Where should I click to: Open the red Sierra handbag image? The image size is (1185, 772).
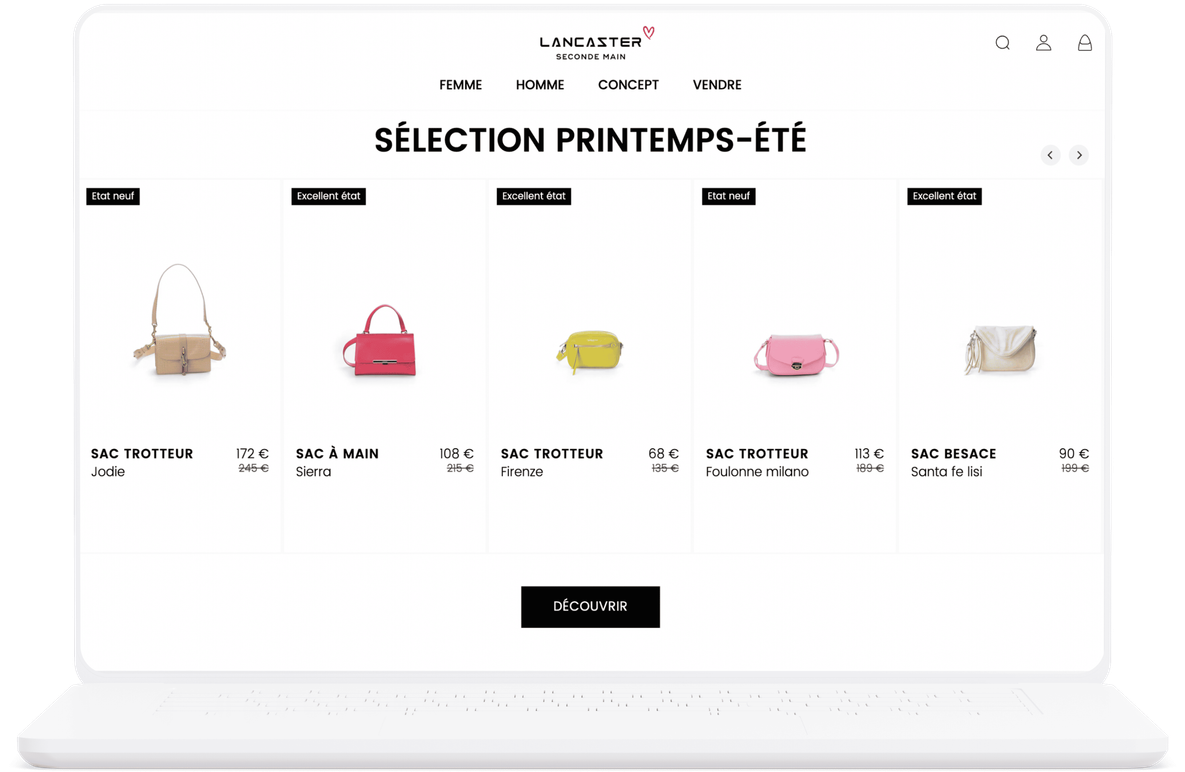tap(379, 341)
